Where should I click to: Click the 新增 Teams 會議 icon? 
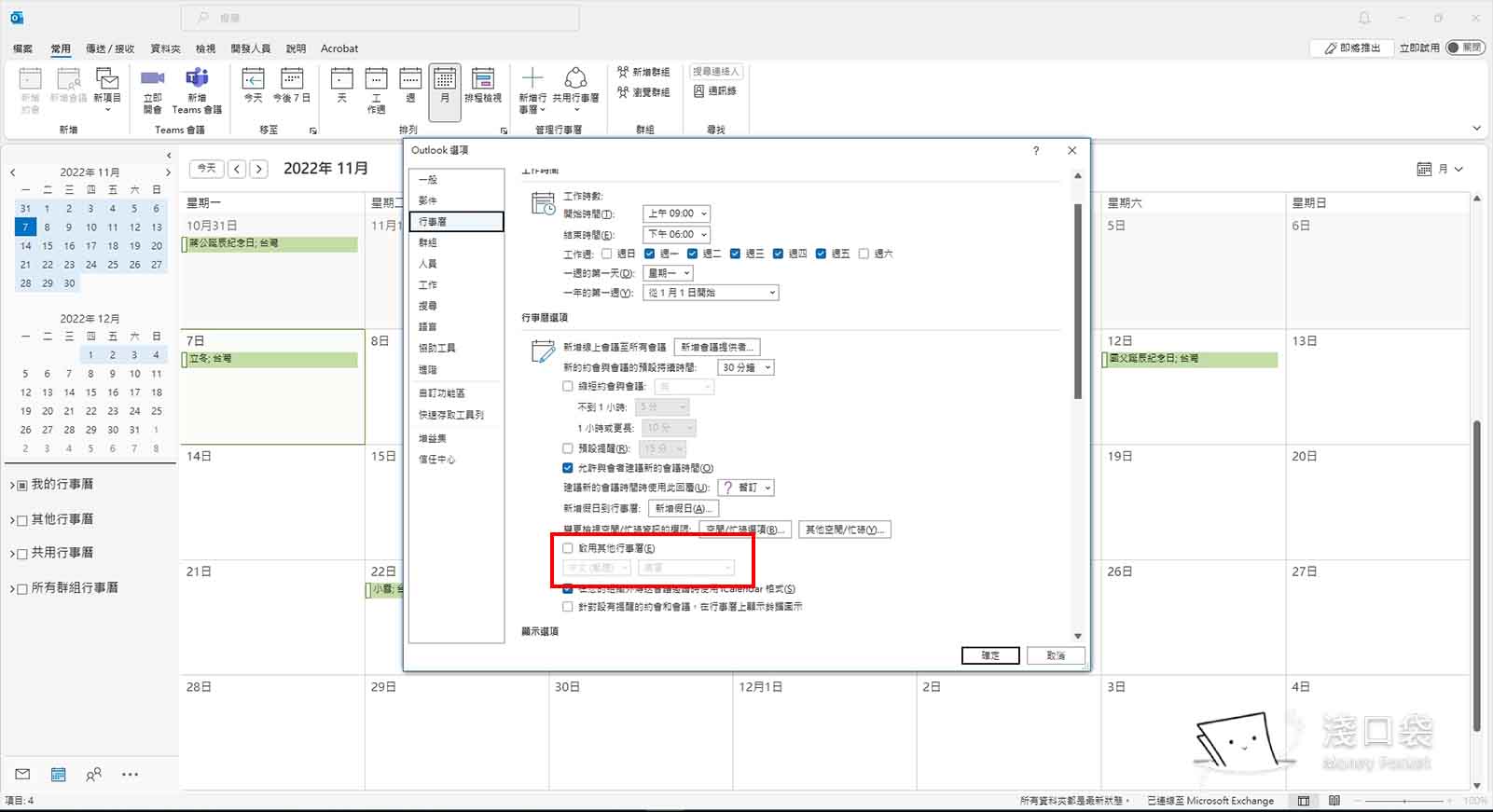(197, 79)
